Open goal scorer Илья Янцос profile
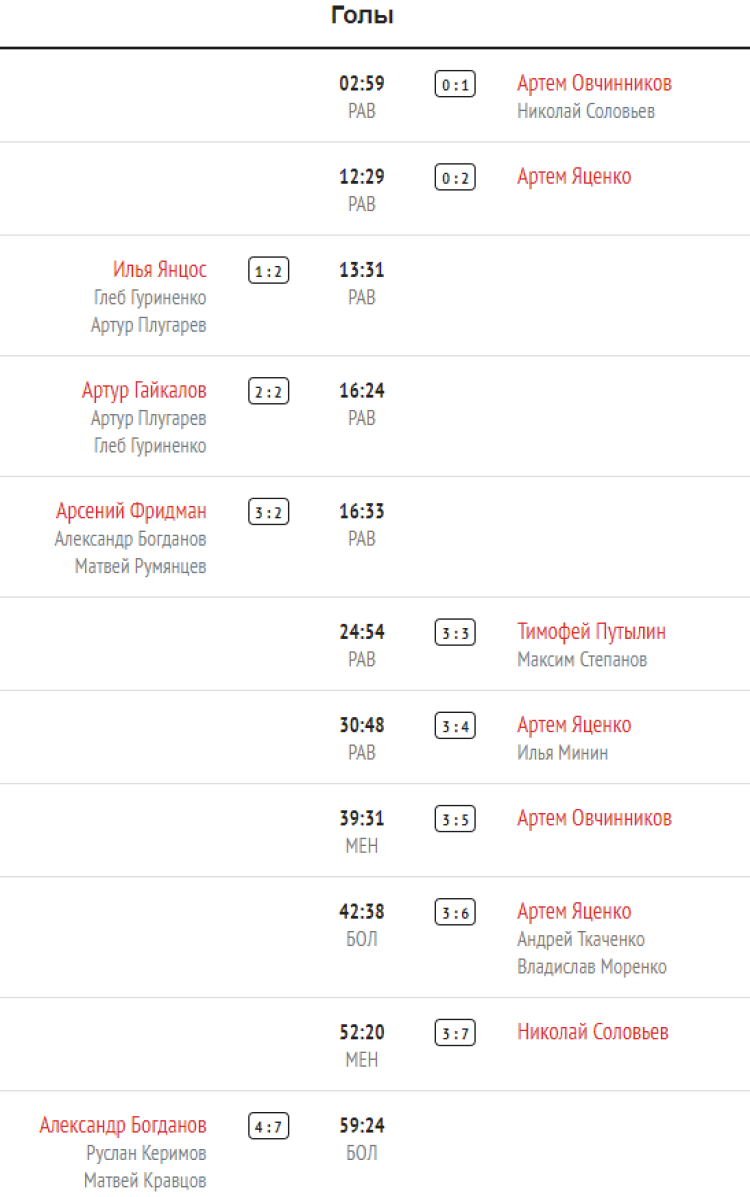The image size is (750, 1197). pos(160,270)
